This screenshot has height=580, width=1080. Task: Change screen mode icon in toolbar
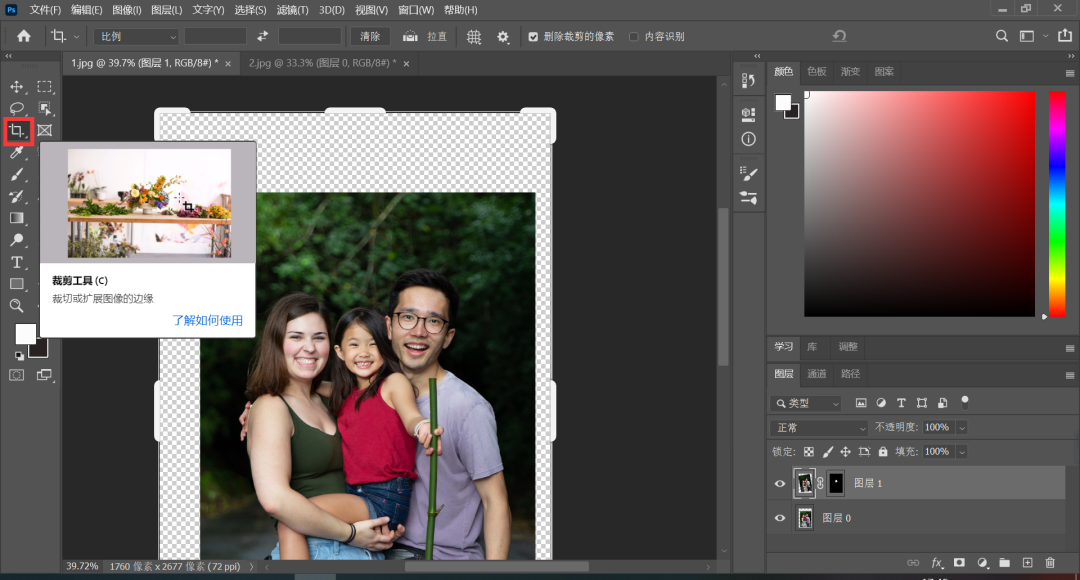(44, 375)
